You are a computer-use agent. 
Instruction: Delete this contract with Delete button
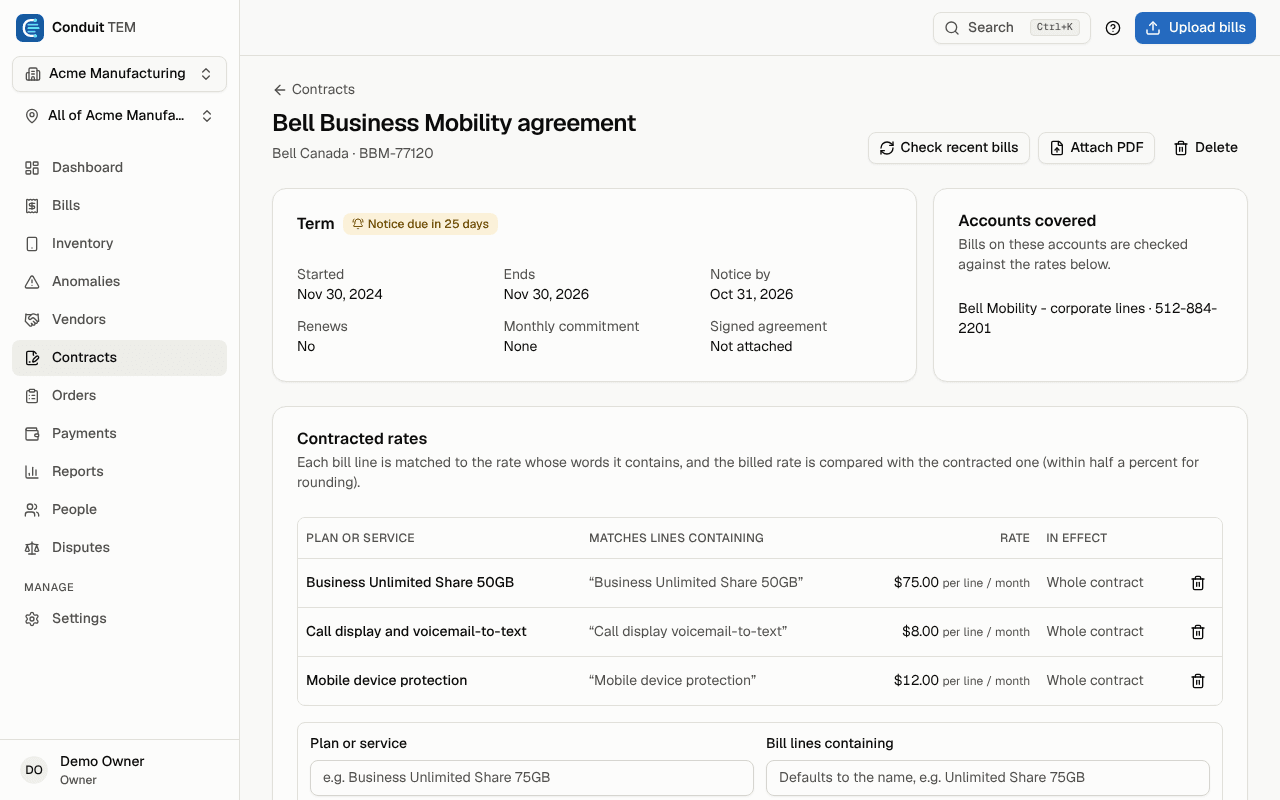click(x=1205, y=148)
